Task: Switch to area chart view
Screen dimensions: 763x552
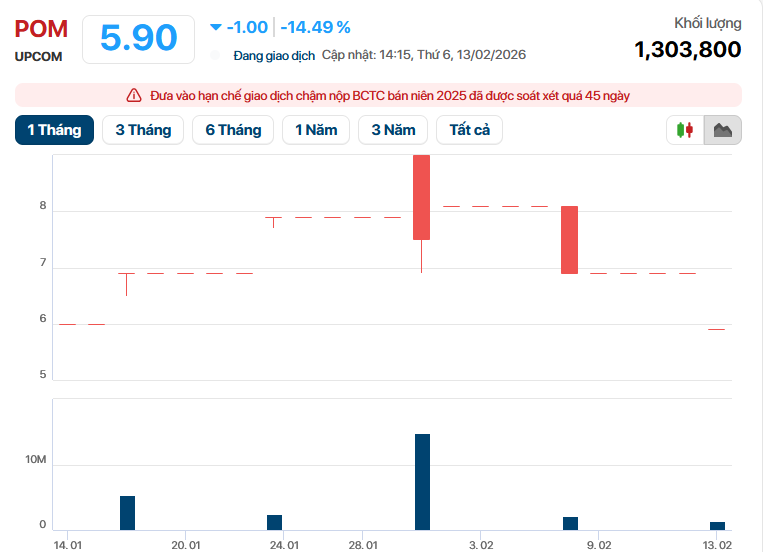Action: tap(722, 130)
